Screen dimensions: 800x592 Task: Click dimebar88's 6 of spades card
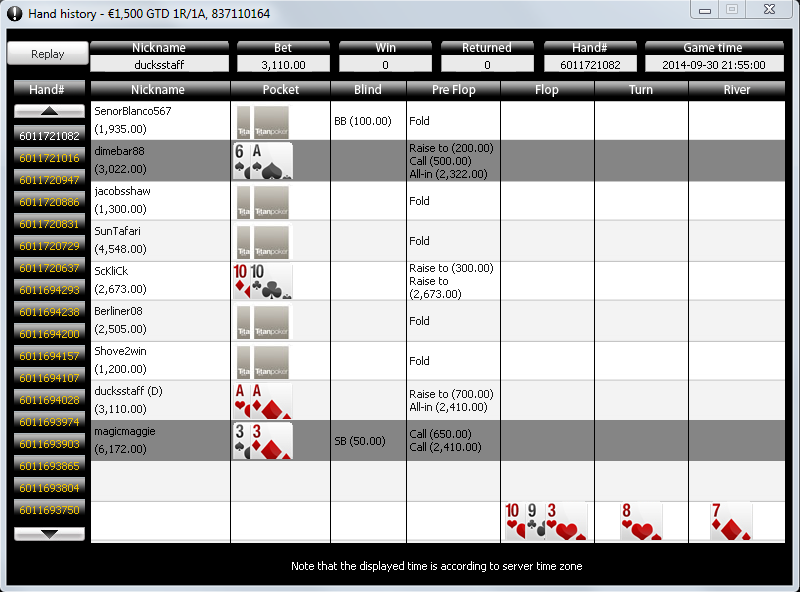point(241,161)
